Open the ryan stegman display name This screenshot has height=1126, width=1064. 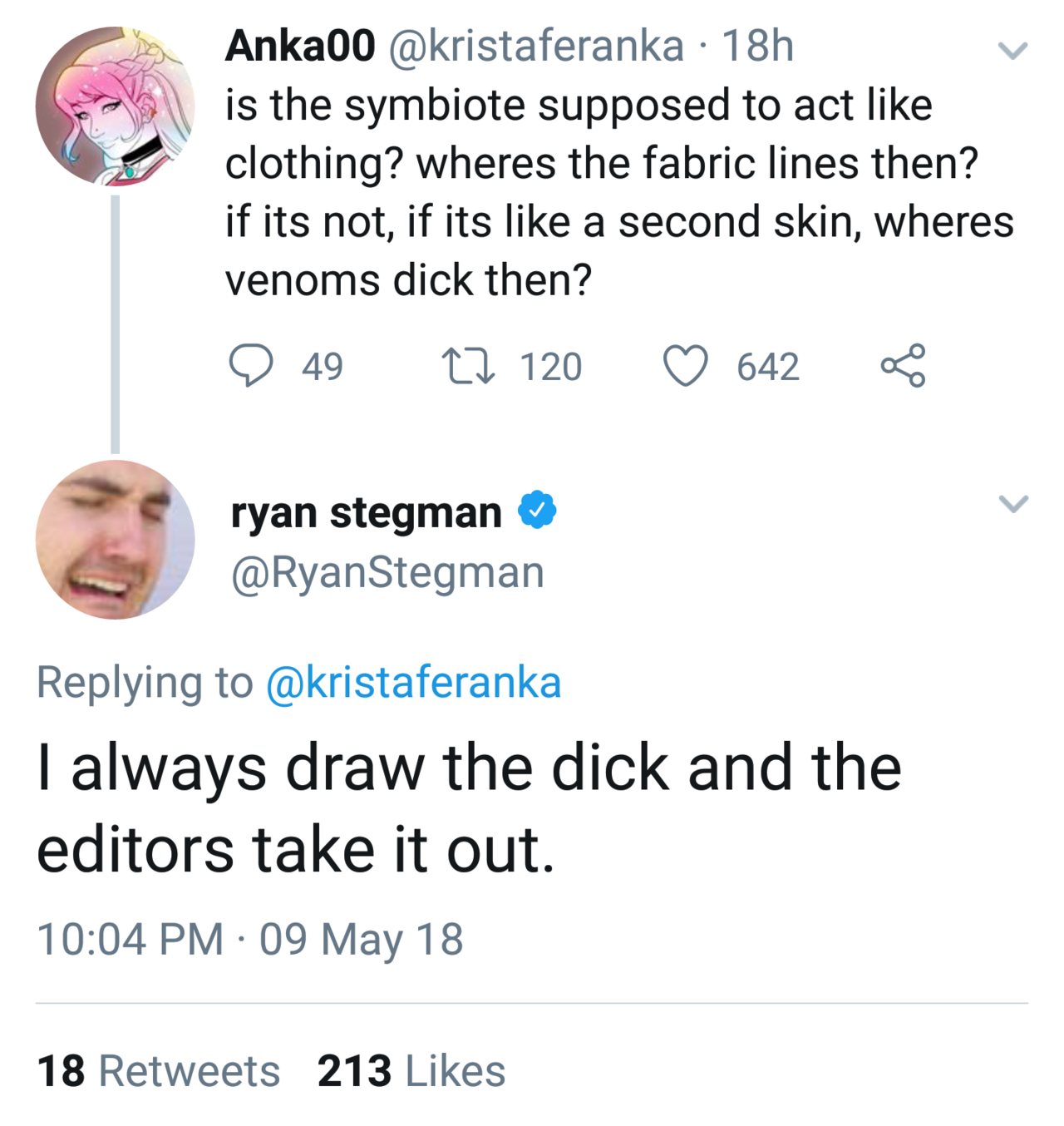[367, 512]
